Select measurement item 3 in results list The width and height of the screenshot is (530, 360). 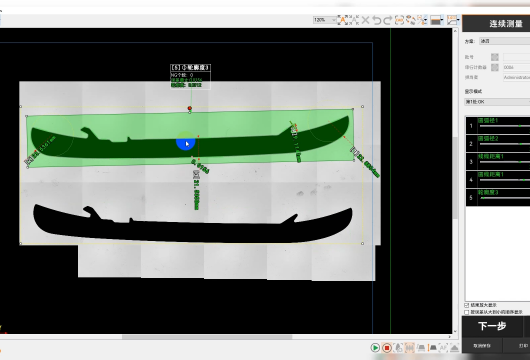(x=498, y=162)
